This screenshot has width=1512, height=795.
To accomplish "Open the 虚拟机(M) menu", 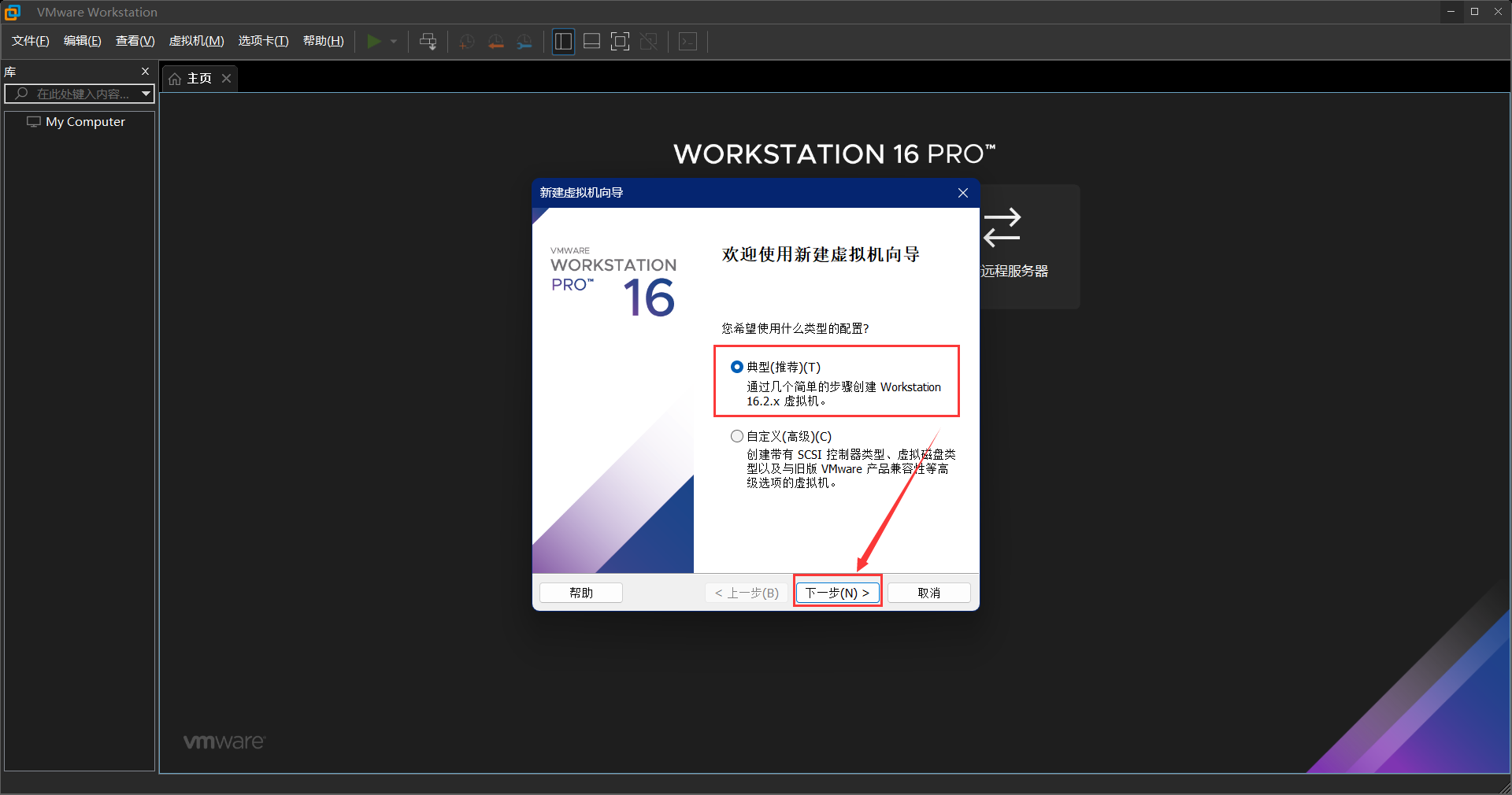I will [x=197, y=41].
